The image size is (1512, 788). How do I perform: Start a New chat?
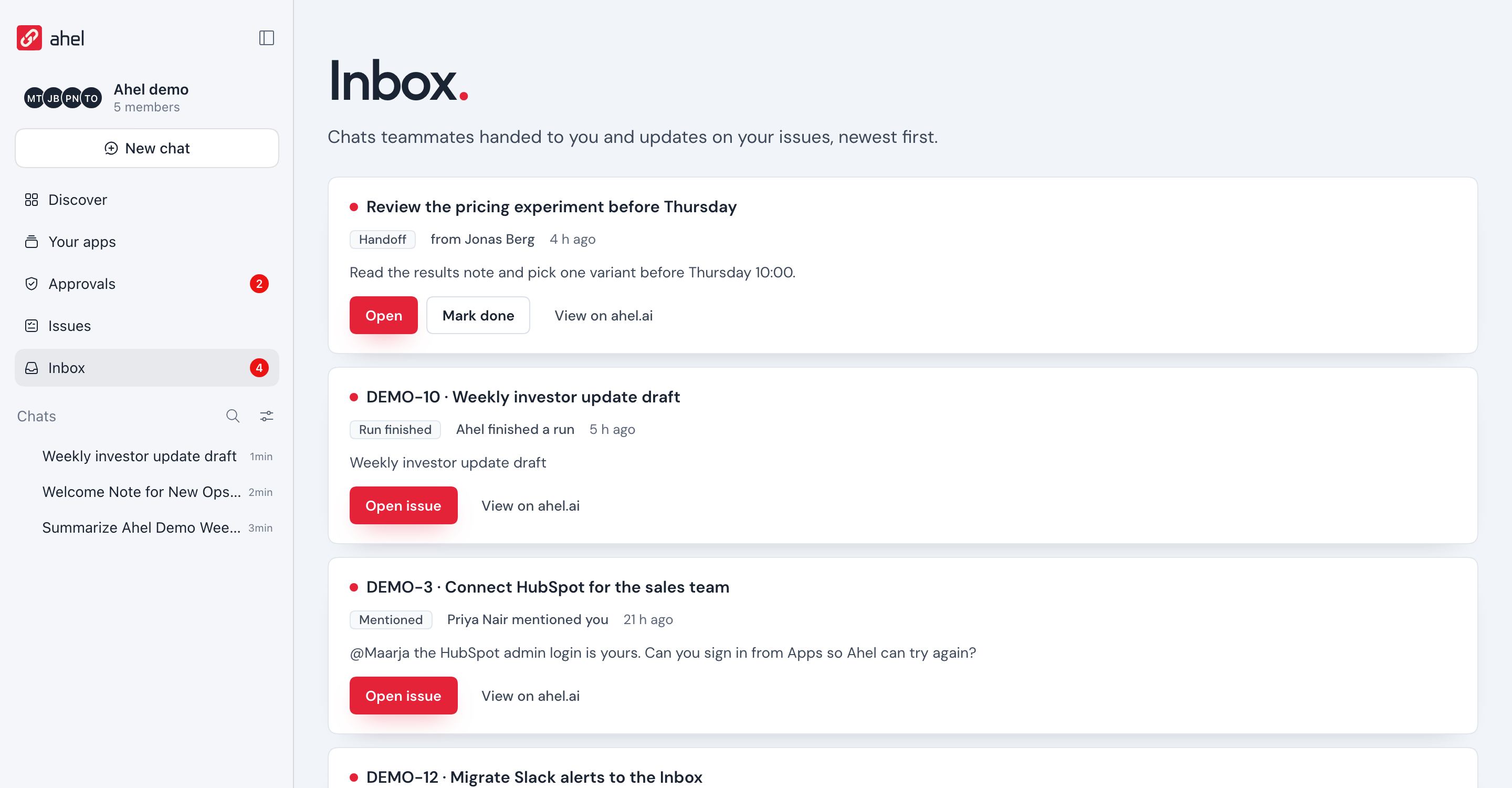coord(147,148)
